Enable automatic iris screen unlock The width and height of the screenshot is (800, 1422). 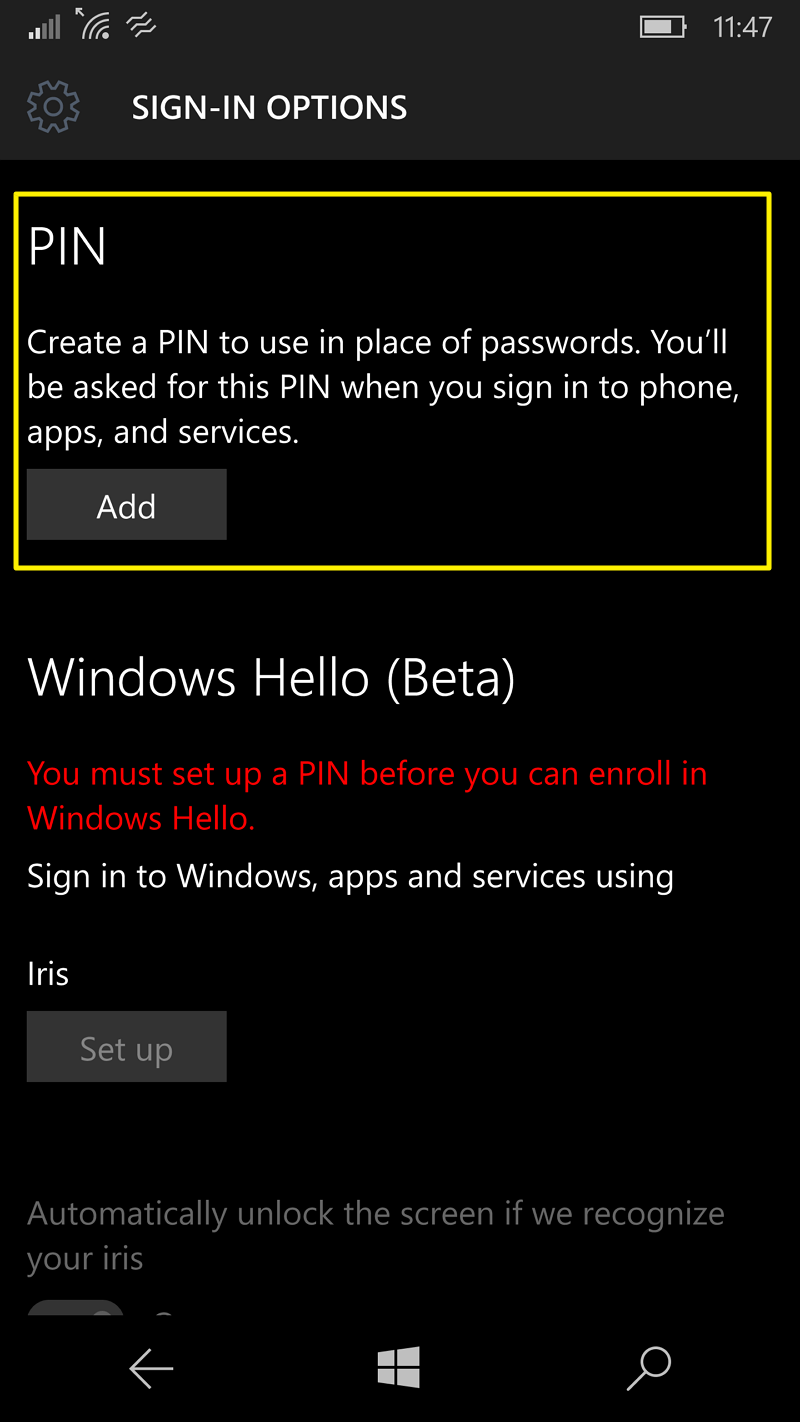point(77,1310)
